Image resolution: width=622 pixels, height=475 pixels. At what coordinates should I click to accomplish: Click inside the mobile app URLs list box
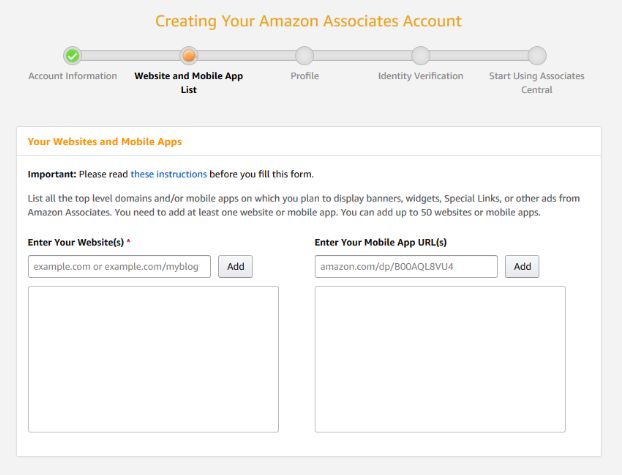click(x=439, y=359)
